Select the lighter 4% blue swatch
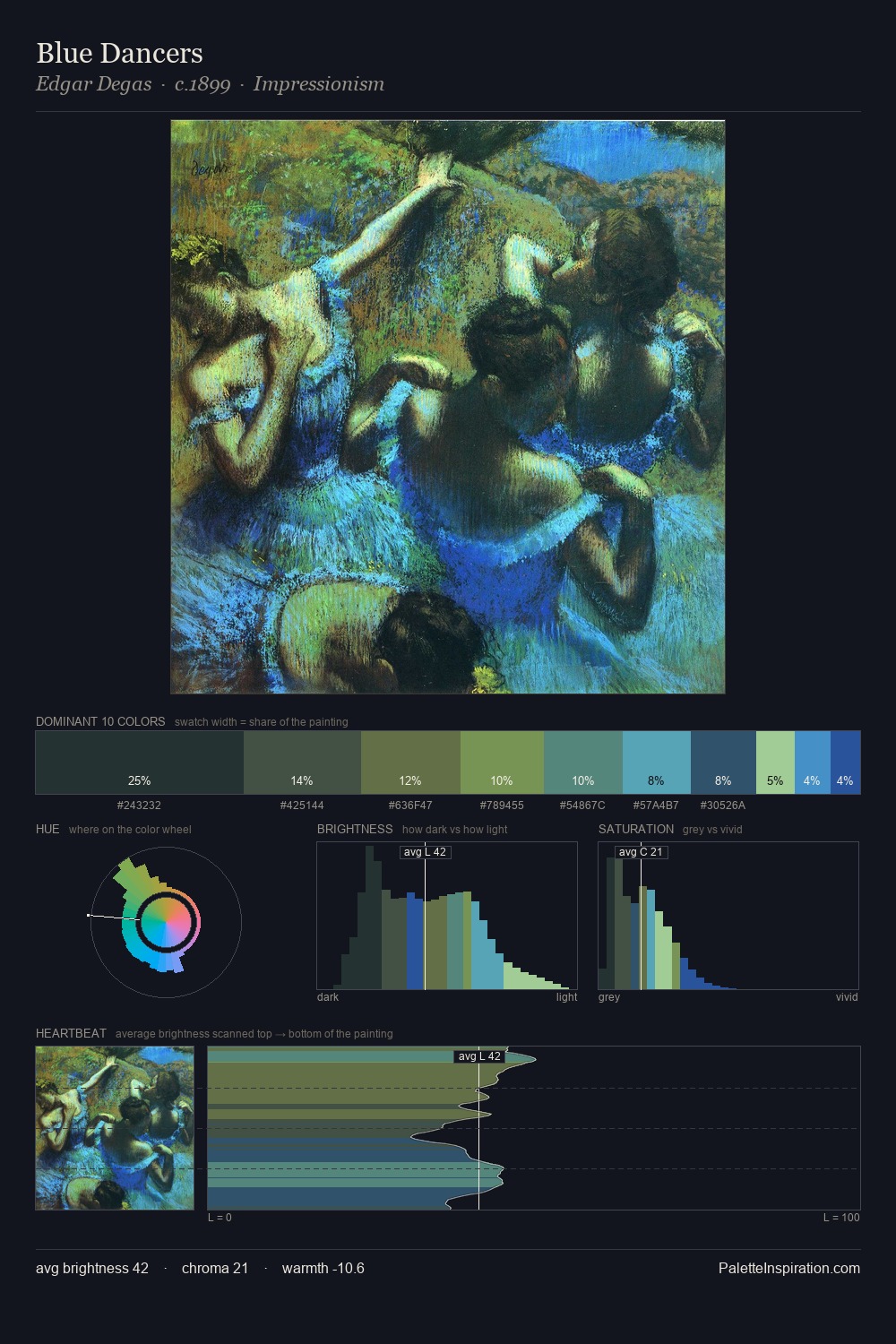896x1344 pixels. tap(813, 762)
